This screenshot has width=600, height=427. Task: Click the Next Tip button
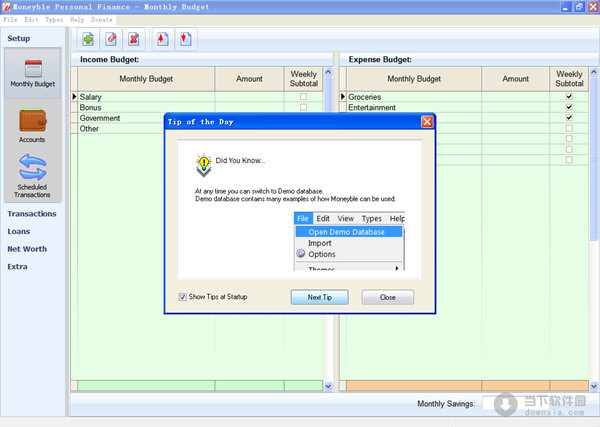pos(320,297)
